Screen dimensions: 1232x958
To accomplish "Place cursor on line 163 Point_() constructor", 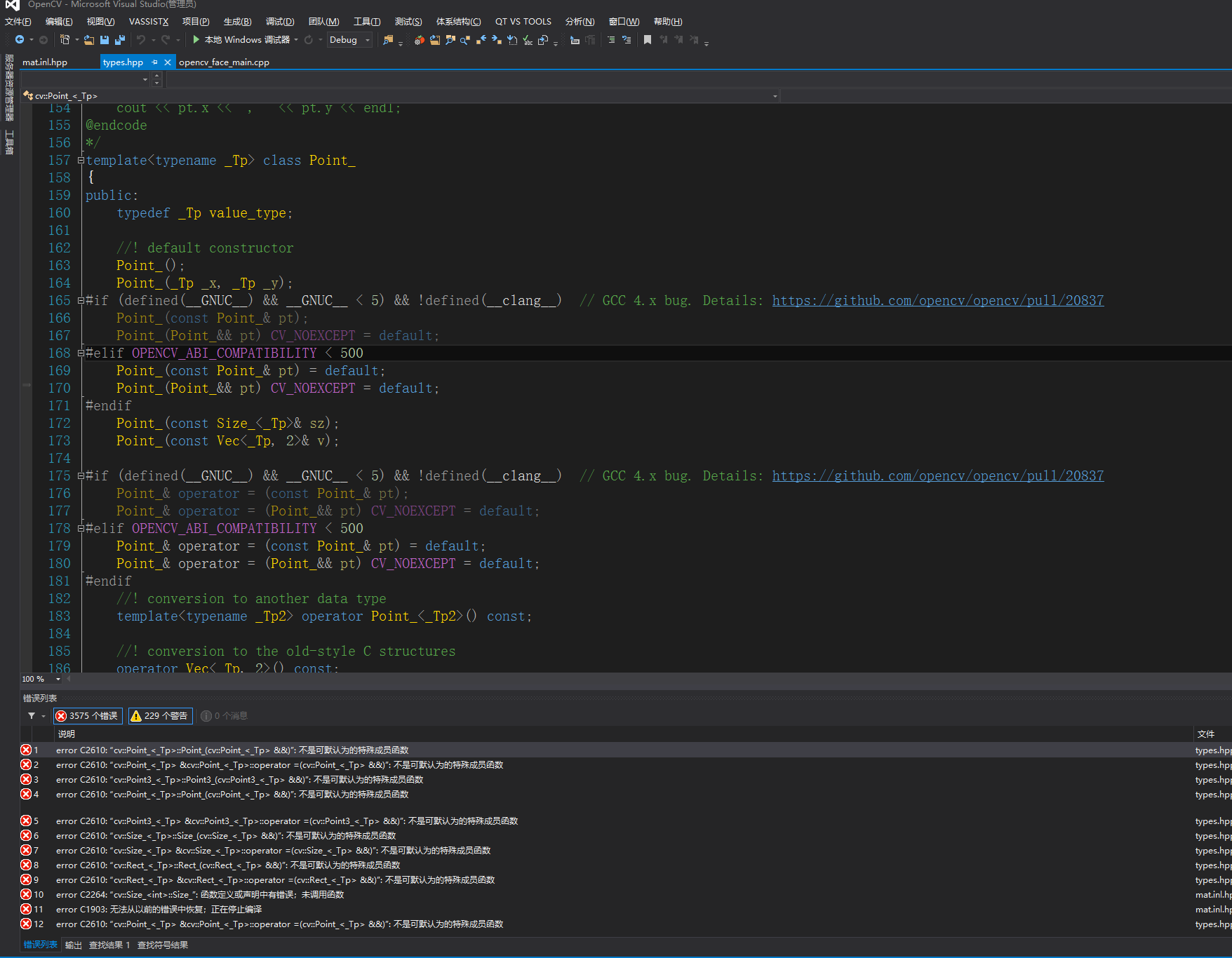I will coord(150,266).
